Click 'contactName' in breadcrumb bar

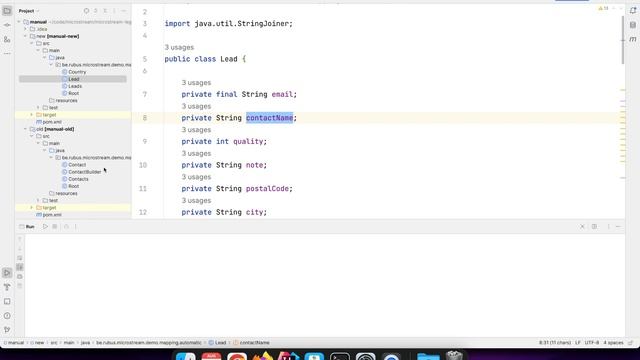[x=251, y=343]
